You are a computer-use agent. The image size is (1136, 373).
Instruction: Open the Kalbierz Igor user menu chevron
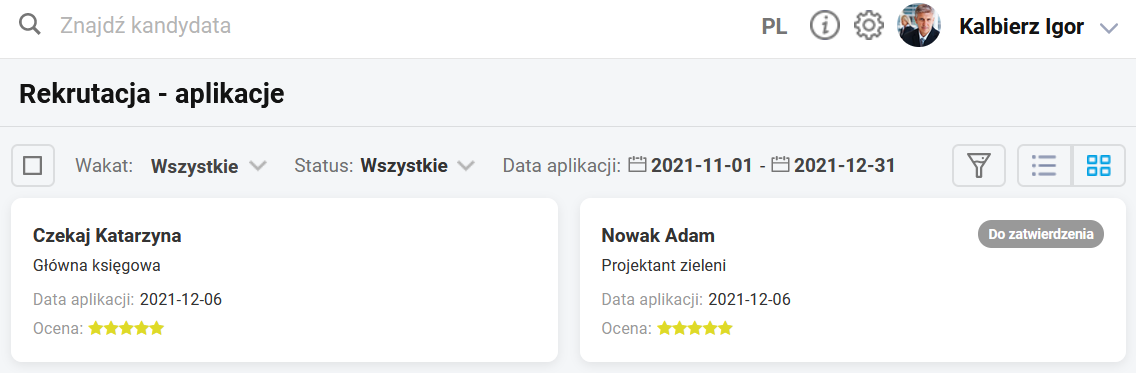(1108, 28)
